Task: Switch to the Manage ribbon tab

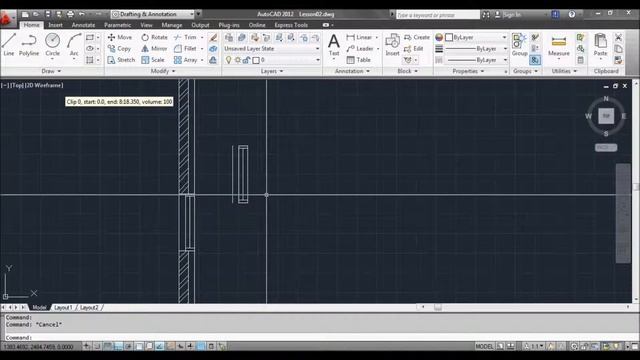Action: tap(172, 25)
